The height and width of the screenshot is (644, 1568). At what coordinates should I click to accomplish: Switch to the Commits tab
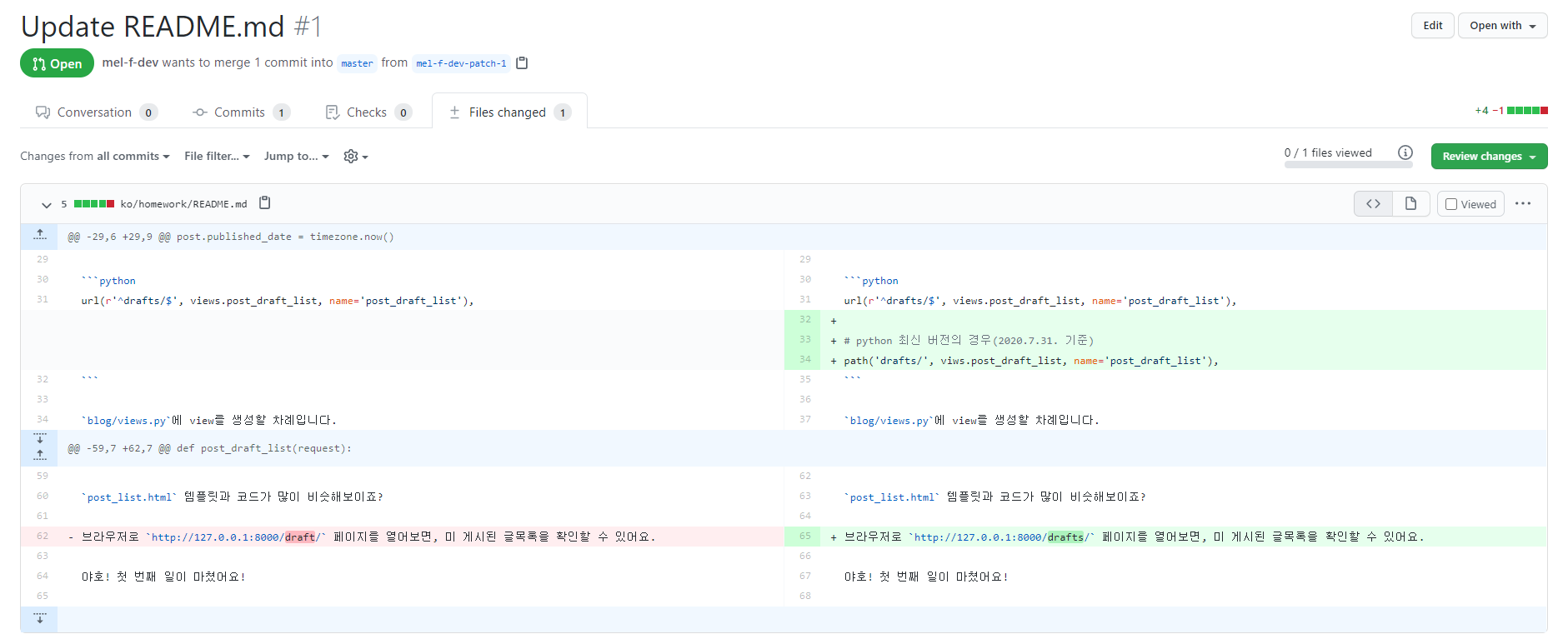240,112
